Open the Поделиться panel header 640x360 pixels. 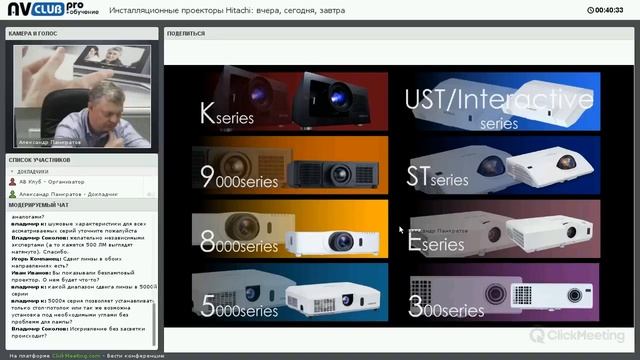[x=399, y=33]
